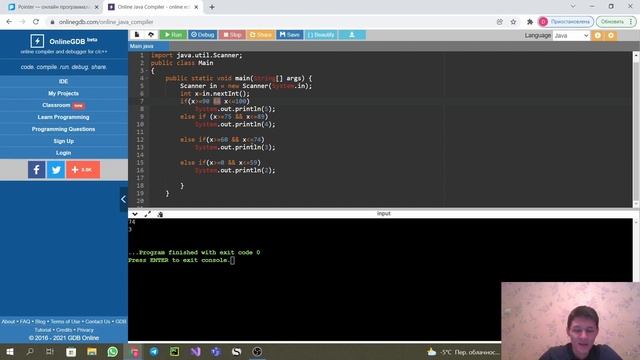Viewport: 640px width, 360px height.
Task: Open the FAQ footer link
Action: tap(25, 322)
